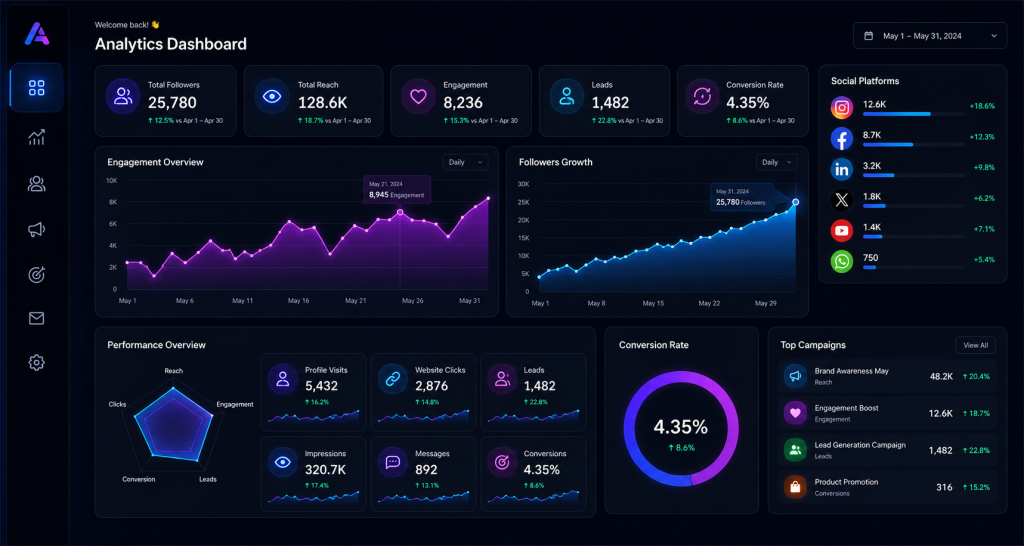1024x546 pixels.
Task: Click the Instagram 12.6K progress bar
Action: 914,114
